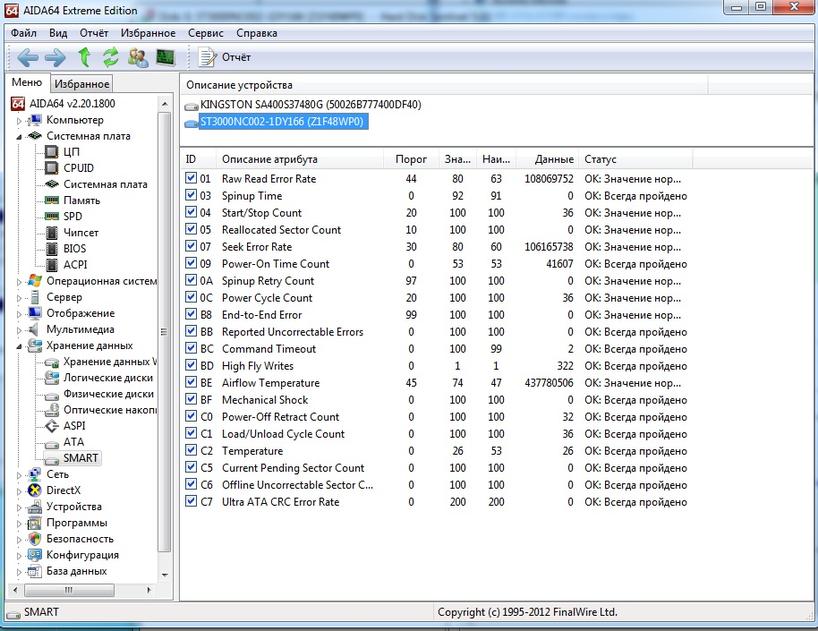The height and width of the screenshot is (631, 818).
Task: Sort by Статус column header
Action: tap(636, 159)
